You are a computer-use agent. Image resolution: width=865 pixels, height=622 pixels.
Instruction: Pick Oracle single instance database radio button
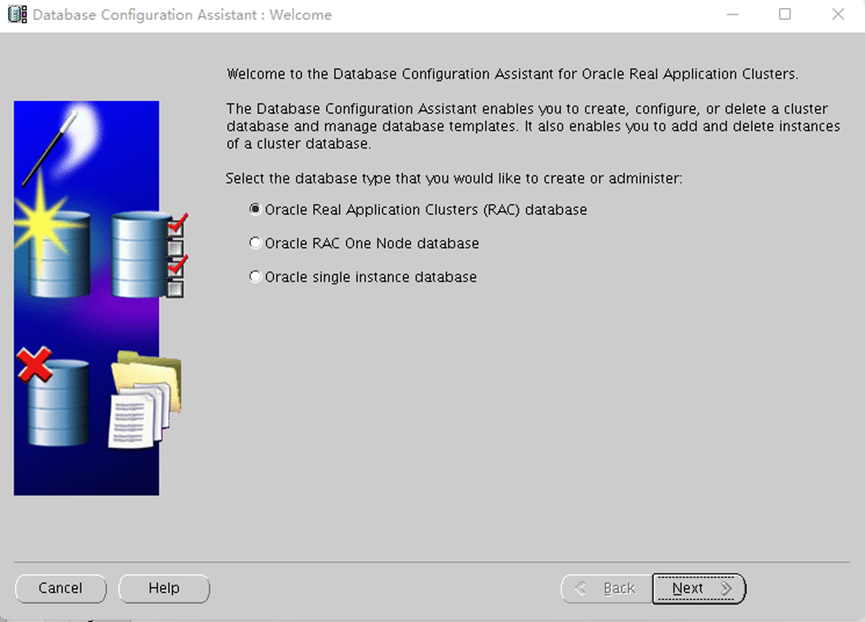[x=255, y=277]
